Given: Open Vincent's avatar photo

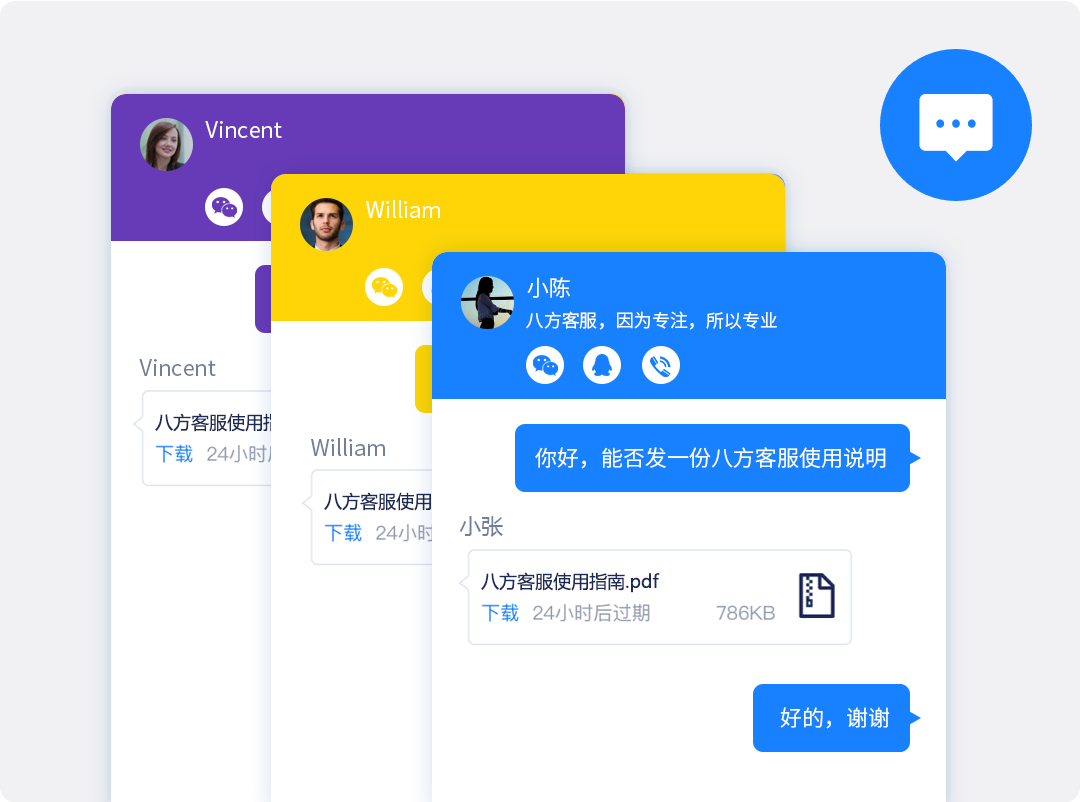Looking at the screenshot, I should tap(166, 144).
